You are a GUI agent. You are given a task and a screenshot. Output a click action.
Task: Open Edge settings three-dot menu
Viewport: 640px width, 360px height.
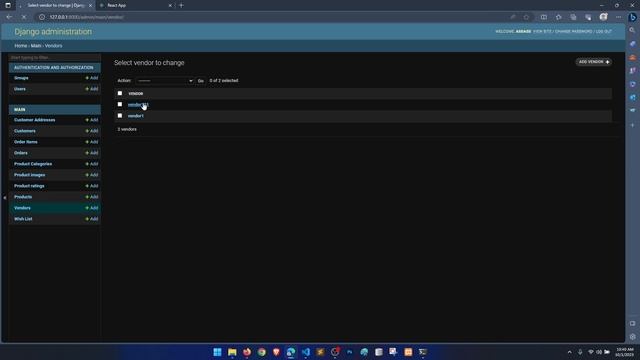(x=618, y=17)
